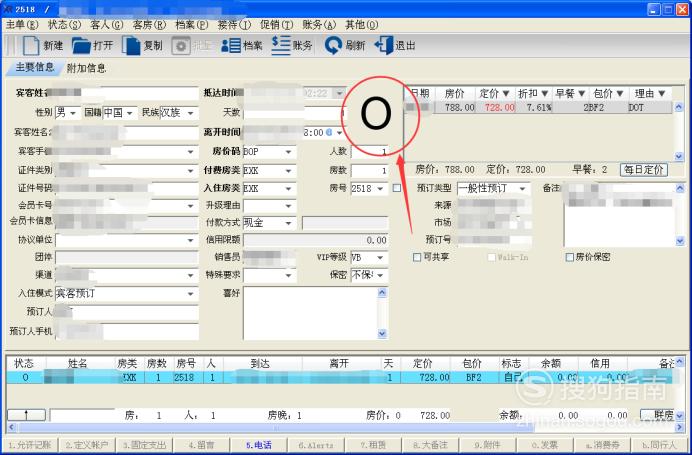
Task: Enable the 可共享 checkbox
Action: click(418, 257)
